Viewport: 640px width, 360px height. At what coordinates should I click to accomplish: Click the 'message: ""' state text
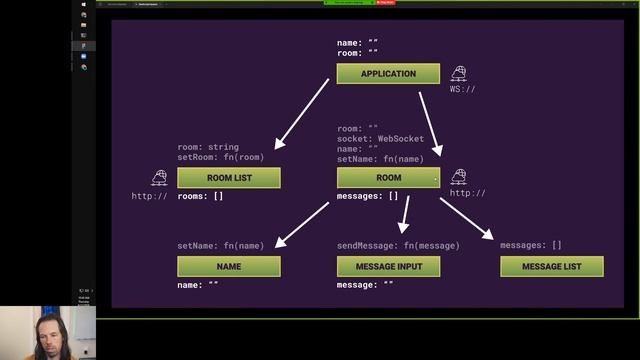click(x=365, y=285)
